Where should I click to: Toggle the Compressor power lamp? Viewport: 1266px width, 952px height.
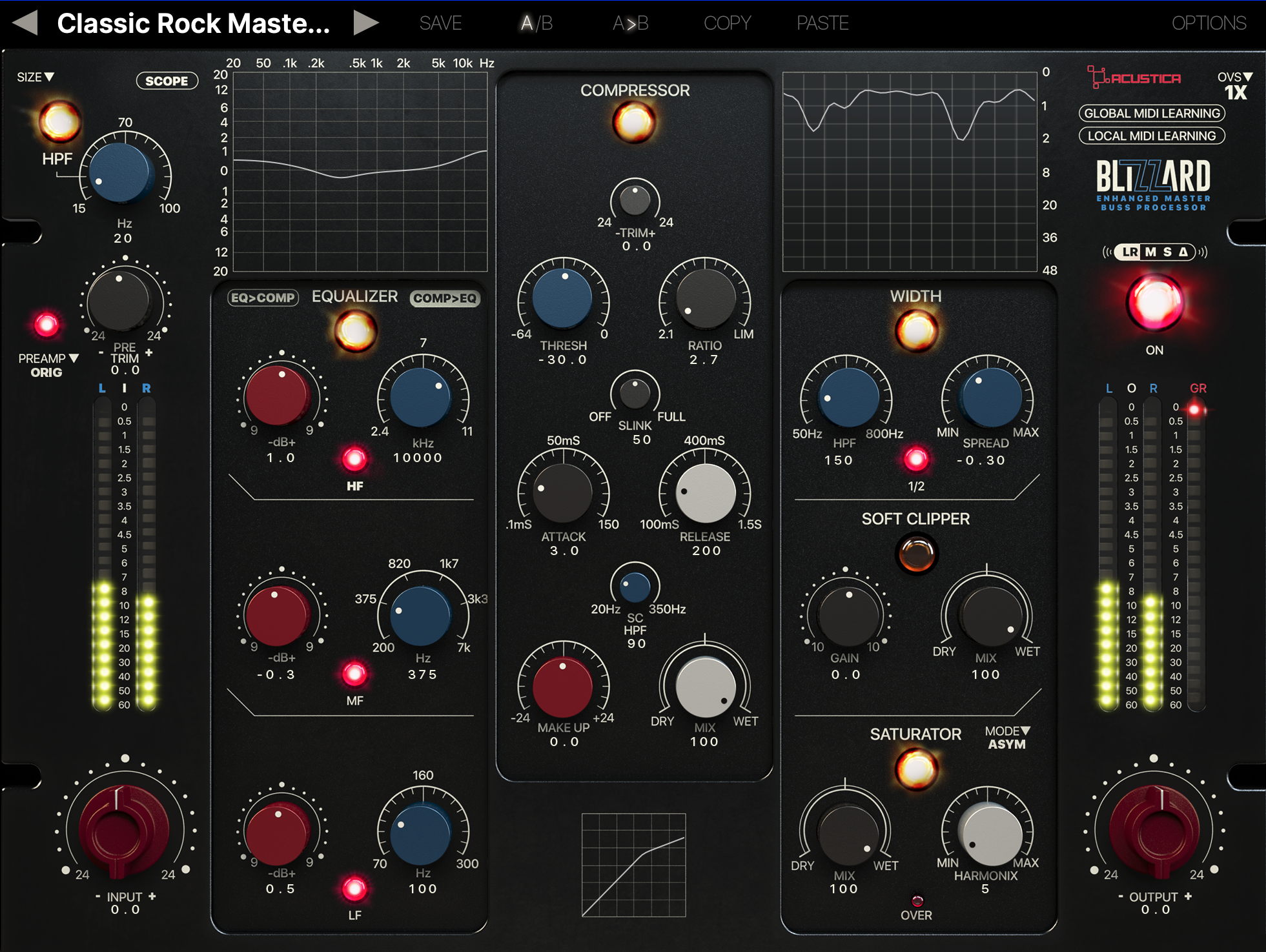[634, 121]
